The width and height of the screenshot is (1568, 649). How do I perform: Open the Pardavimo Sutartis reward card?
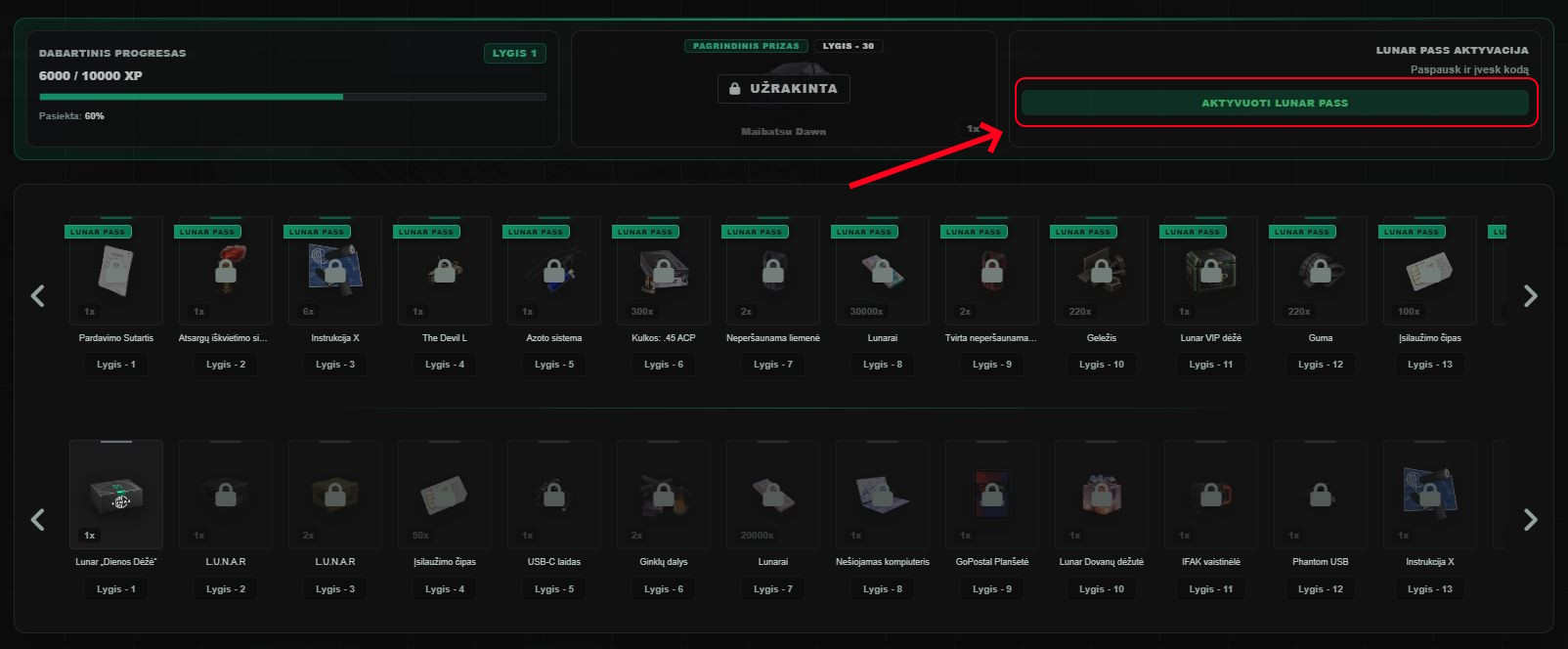pyautogui.click(x=116, y=271)
